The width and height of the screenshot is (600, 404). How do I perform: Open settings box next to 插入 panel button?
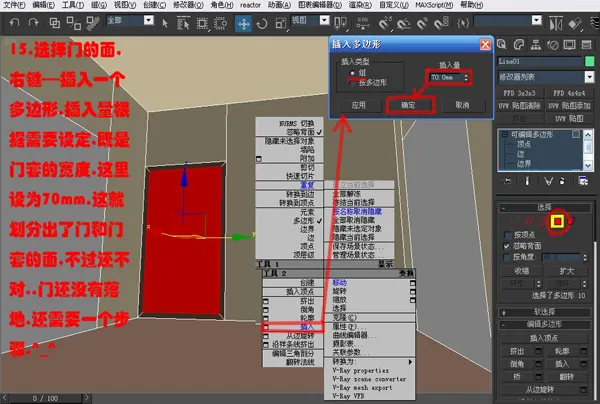(x=584, y=364)
